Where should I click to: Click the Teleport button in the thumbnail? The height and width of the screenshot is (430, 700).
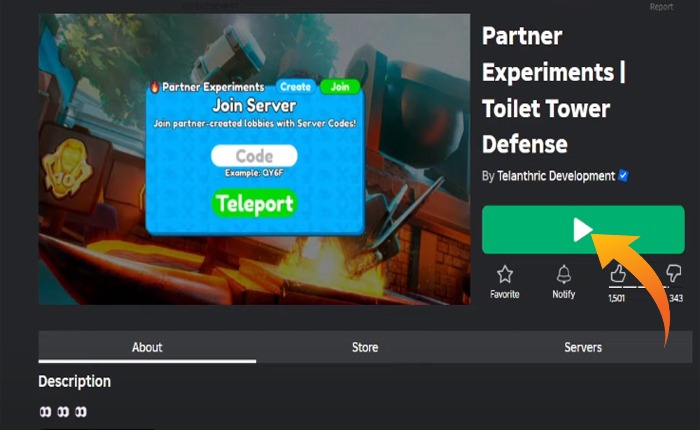pyautogui.click(x=254, y=204)
